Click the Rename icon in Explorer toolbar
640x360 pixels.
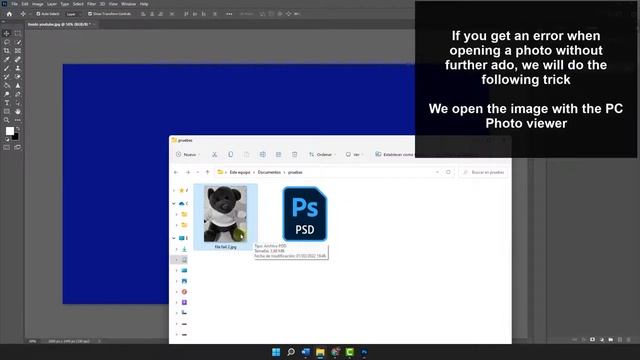262,155
